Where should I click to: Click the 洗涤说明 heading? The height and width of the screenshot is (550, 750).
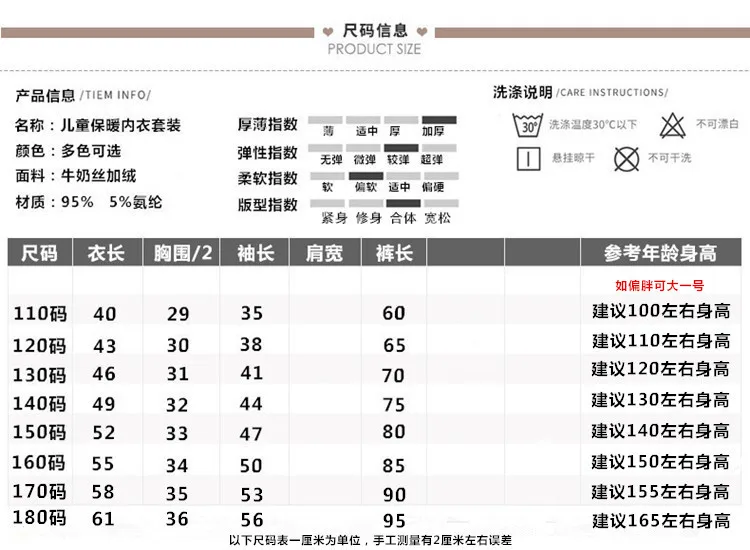click(x=523, y=92)
